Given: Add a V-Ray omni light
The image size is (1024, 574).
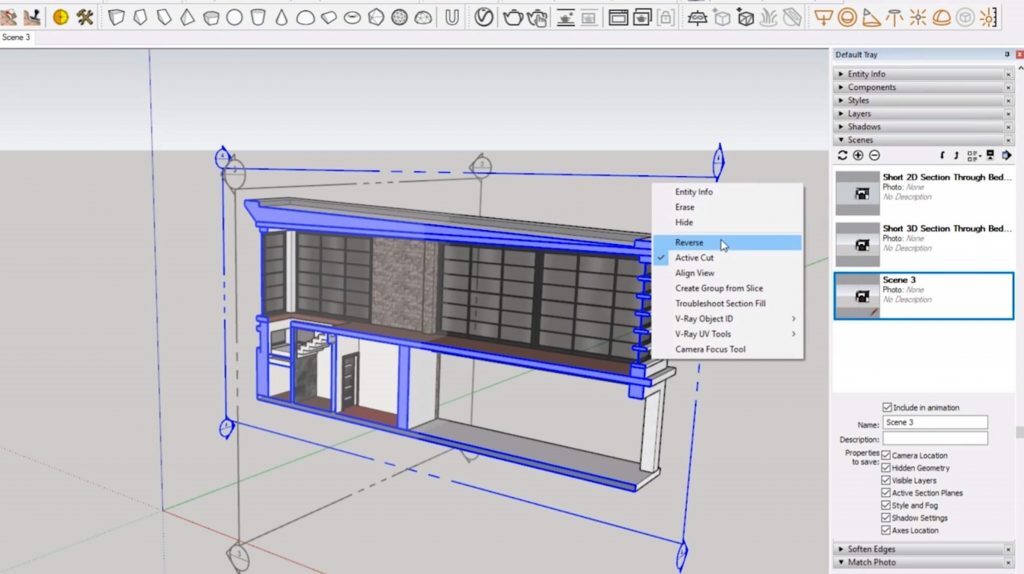Looking at the screenshot, I should pos(918,17).
